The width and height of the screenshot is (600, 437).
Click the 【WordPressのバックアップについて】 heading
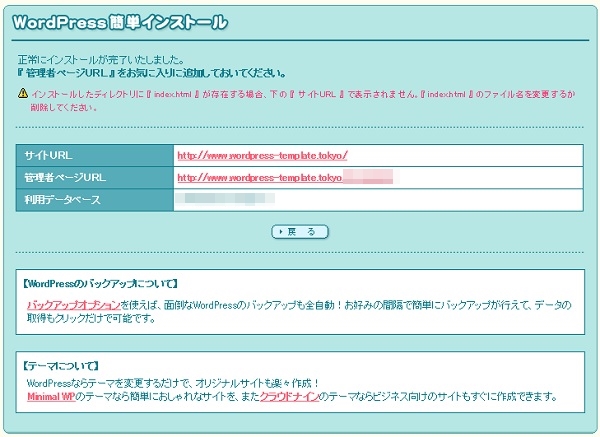pyautogui.click(x=99, y=284)
